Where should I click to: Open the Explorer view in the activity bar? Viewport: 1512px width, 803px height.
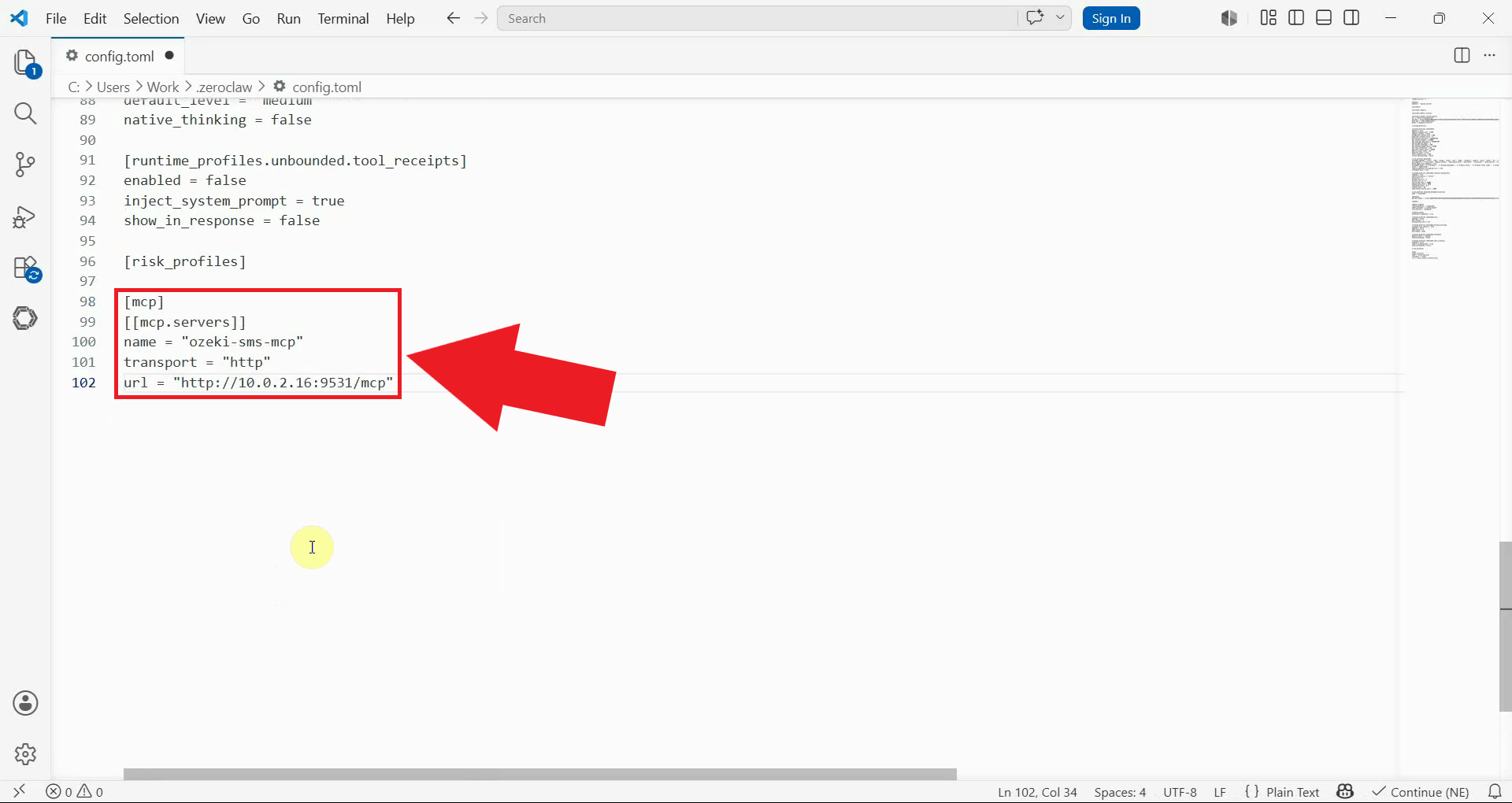(x=25, y=63)
